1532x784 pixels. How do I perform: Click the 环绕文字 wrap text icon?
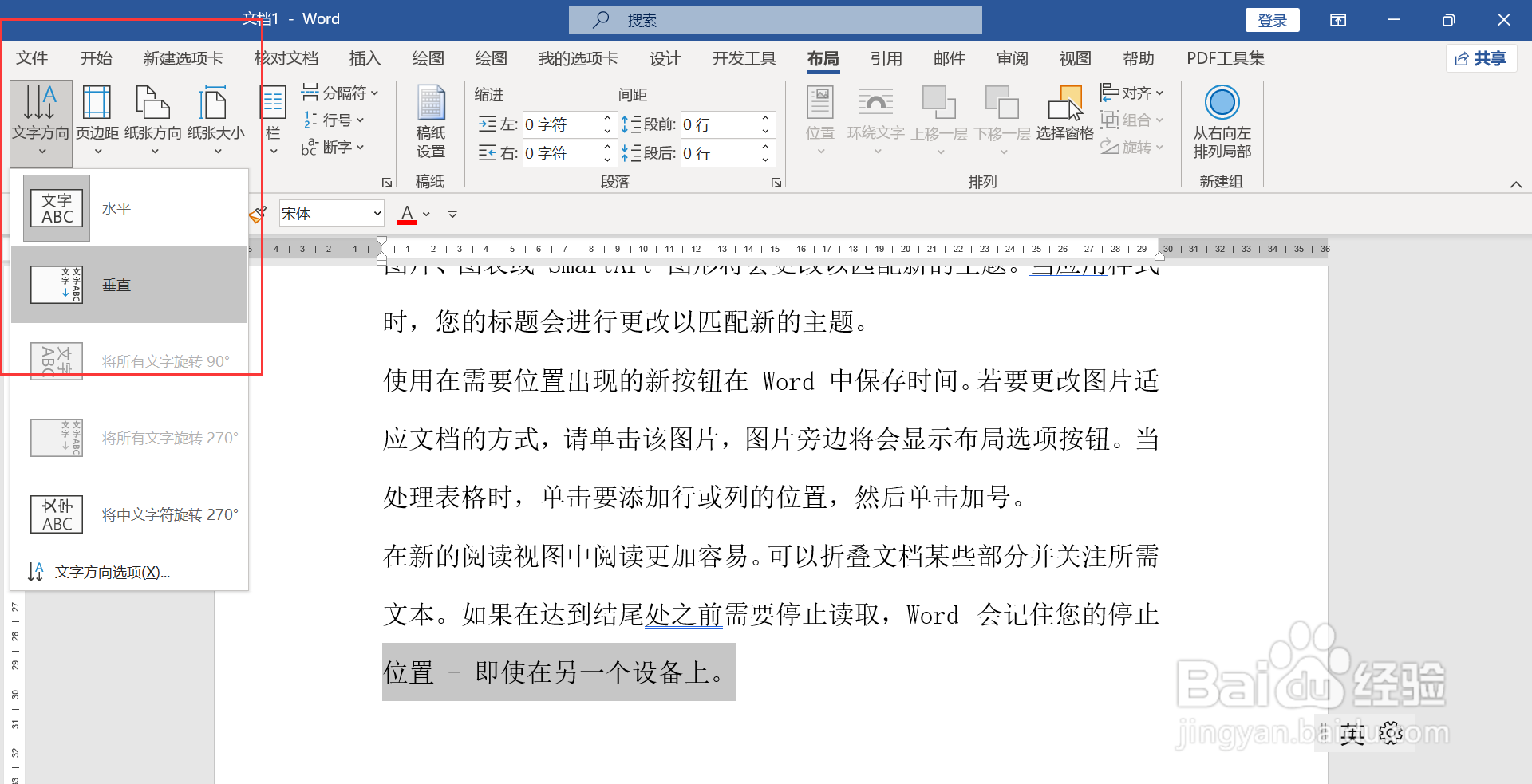(875, 104)
